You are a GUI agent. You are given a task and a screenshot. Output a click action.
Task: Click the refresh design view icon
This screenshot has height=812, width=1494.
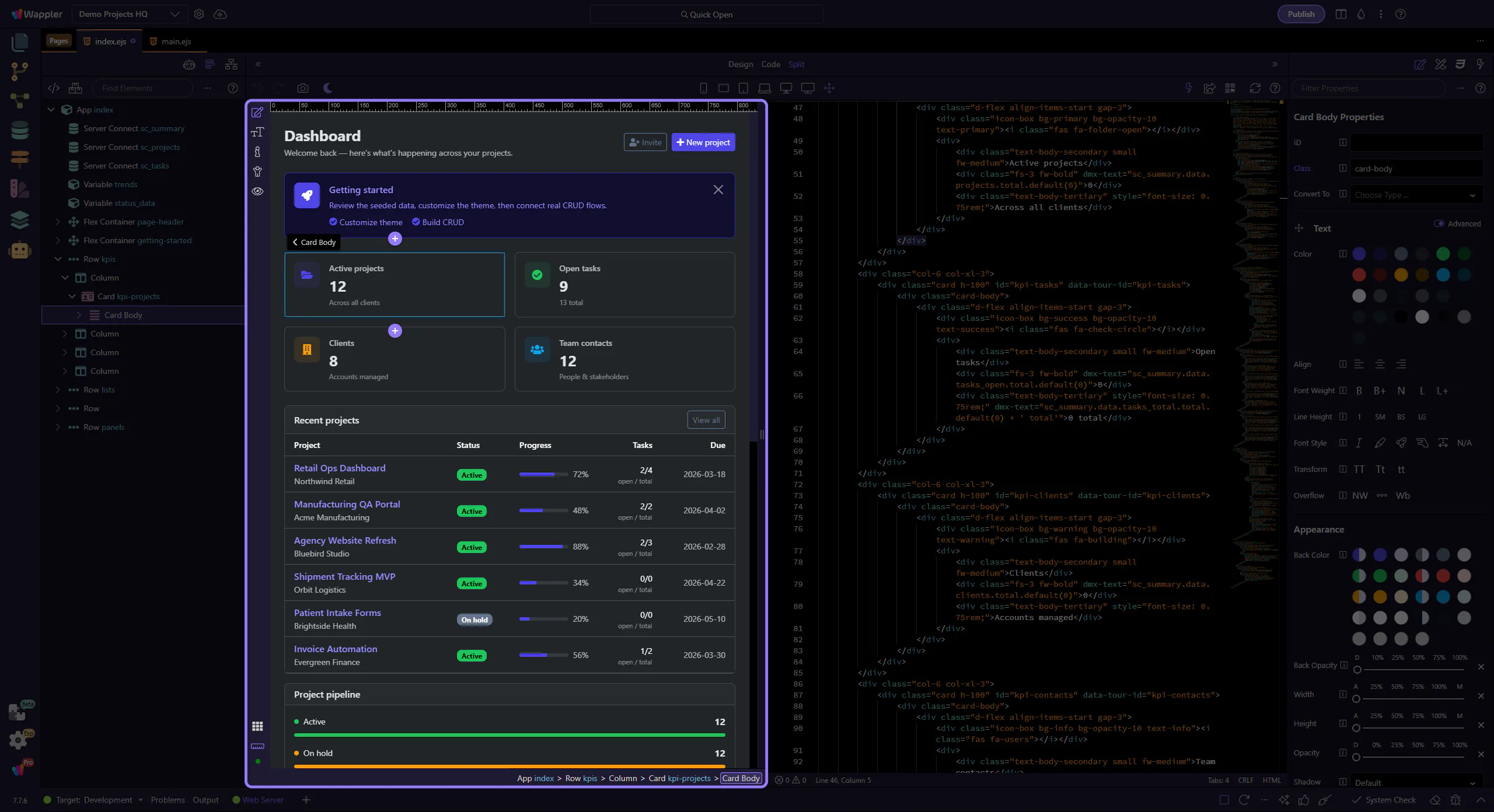[x=1255, y=88]
